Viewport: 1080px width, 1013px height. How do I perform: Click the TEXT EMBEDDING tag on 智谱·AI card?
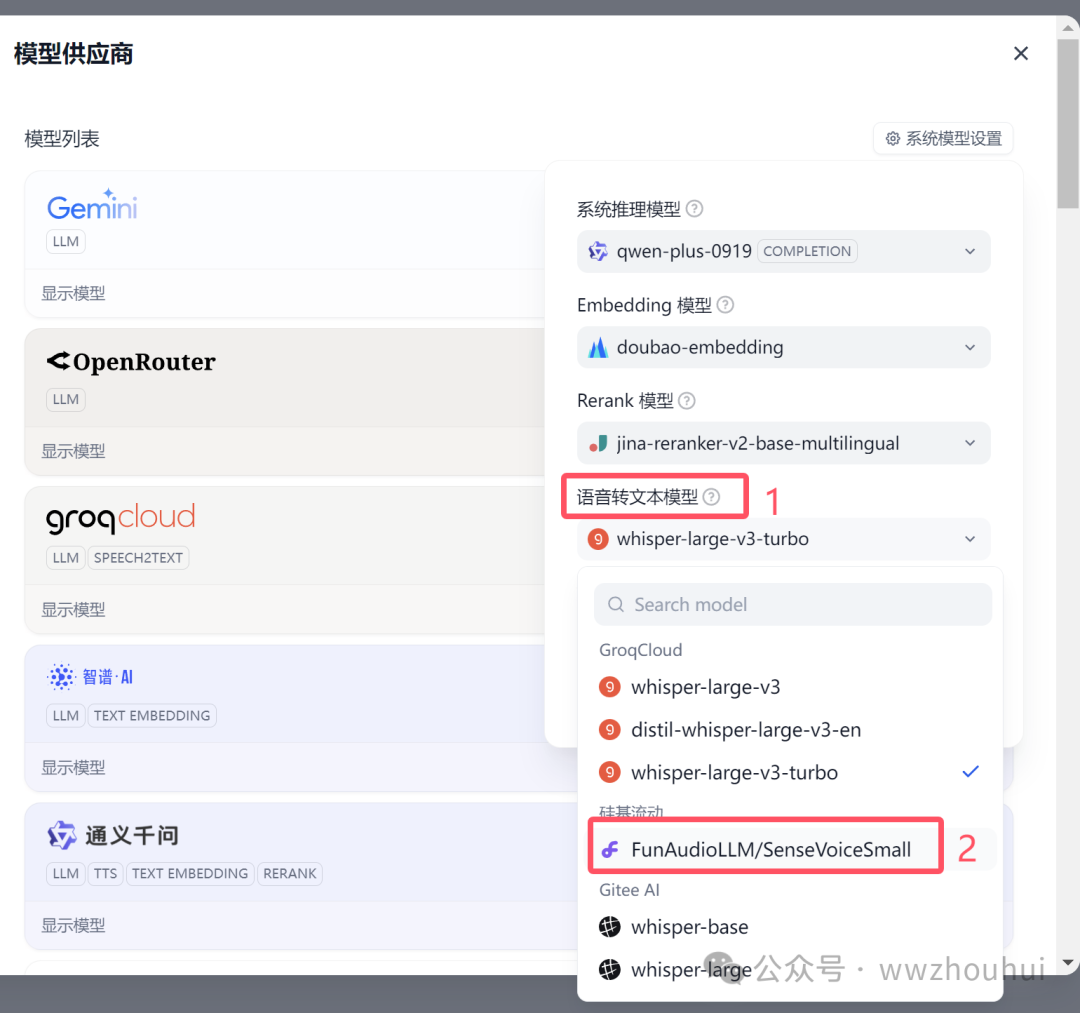coord(152,716)
